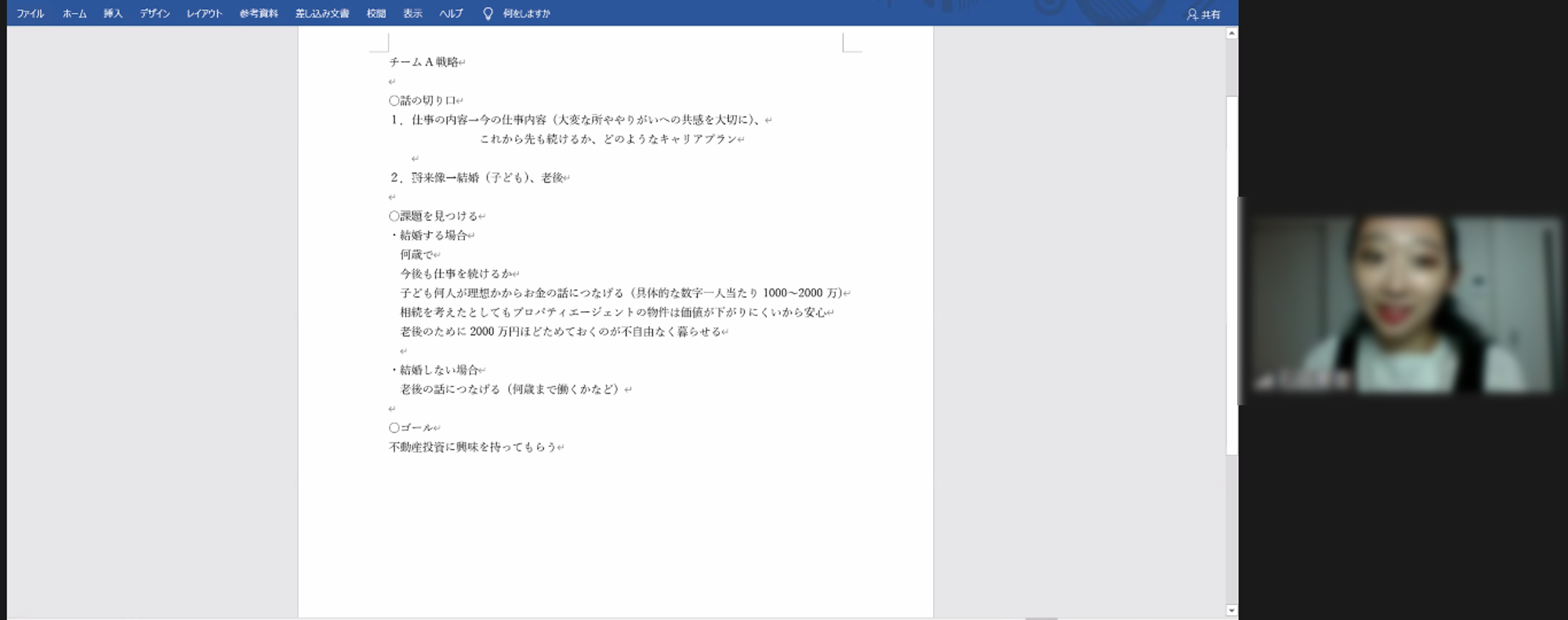This screenshot has height=620, width=1568.
Task: Open the 表示 tab
Action: [412, 13]
